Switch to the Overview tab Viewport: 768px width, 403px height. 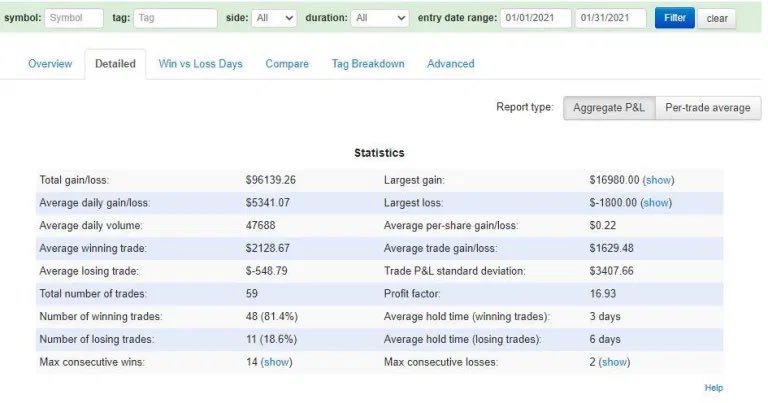50,64
